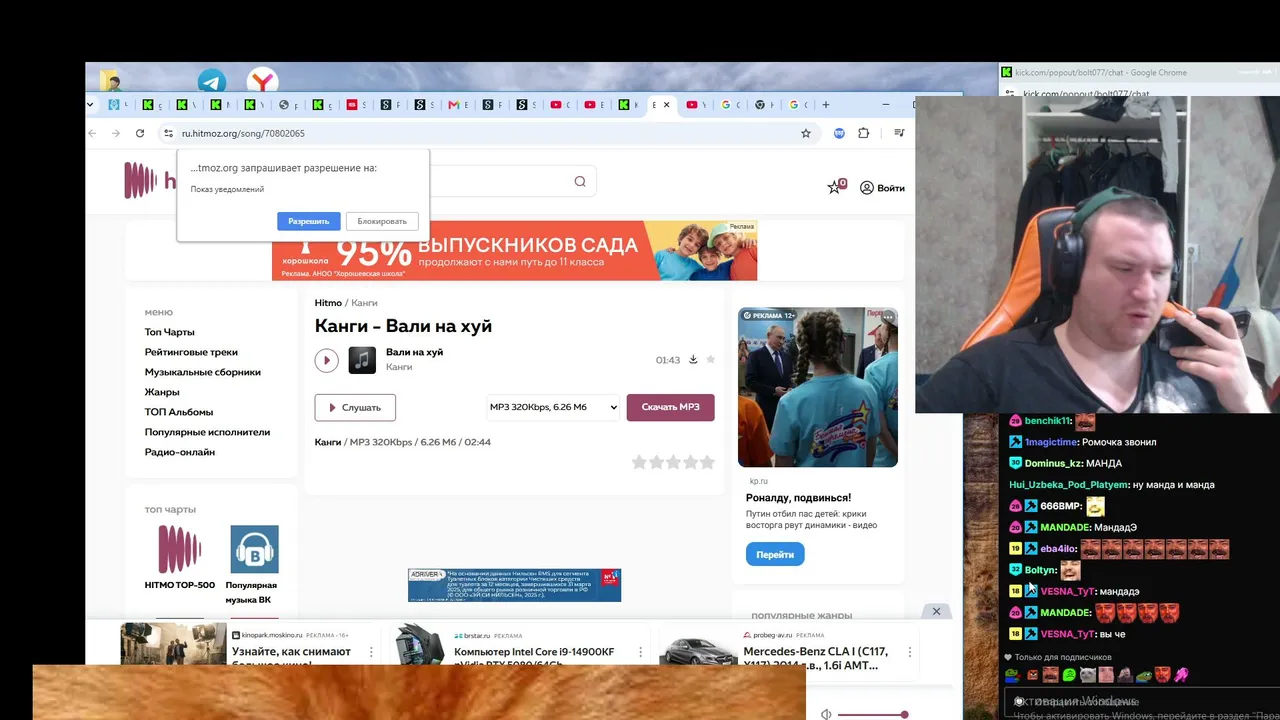Click Канги artist link above rating

328,442
